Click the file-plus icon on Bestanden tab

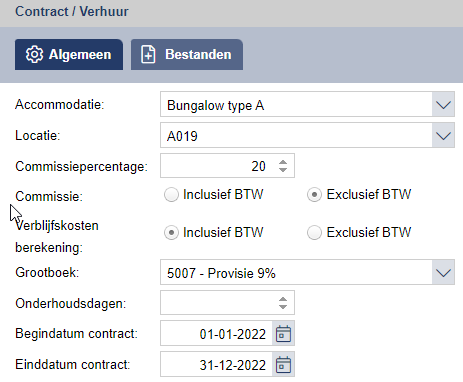(148, 54)
